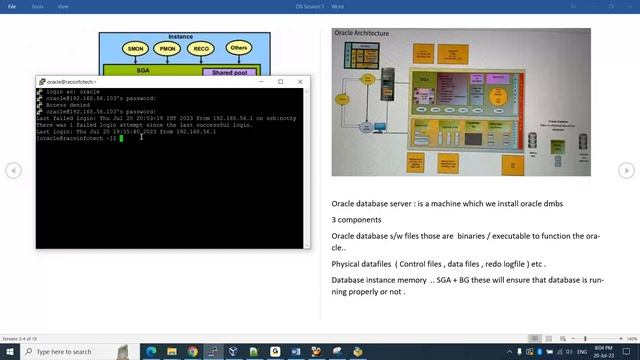Screen dimensions: 640x360
Task: Click the Bluetooth tray icon
Action: click(540, 351)
